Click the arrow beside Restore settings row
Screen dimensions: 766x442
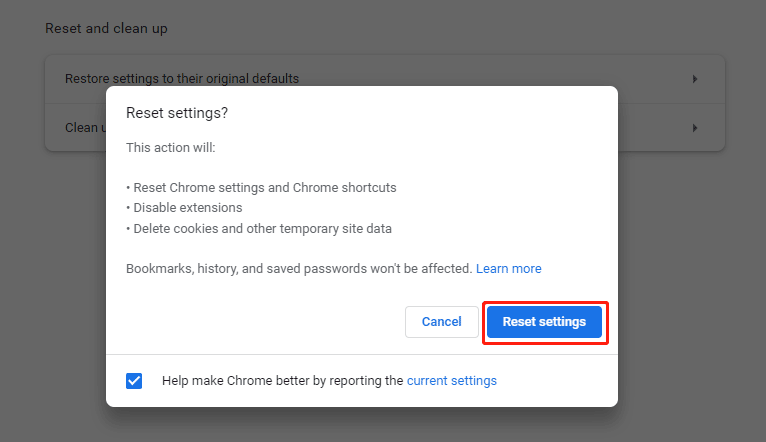click(x=695, y=79)
